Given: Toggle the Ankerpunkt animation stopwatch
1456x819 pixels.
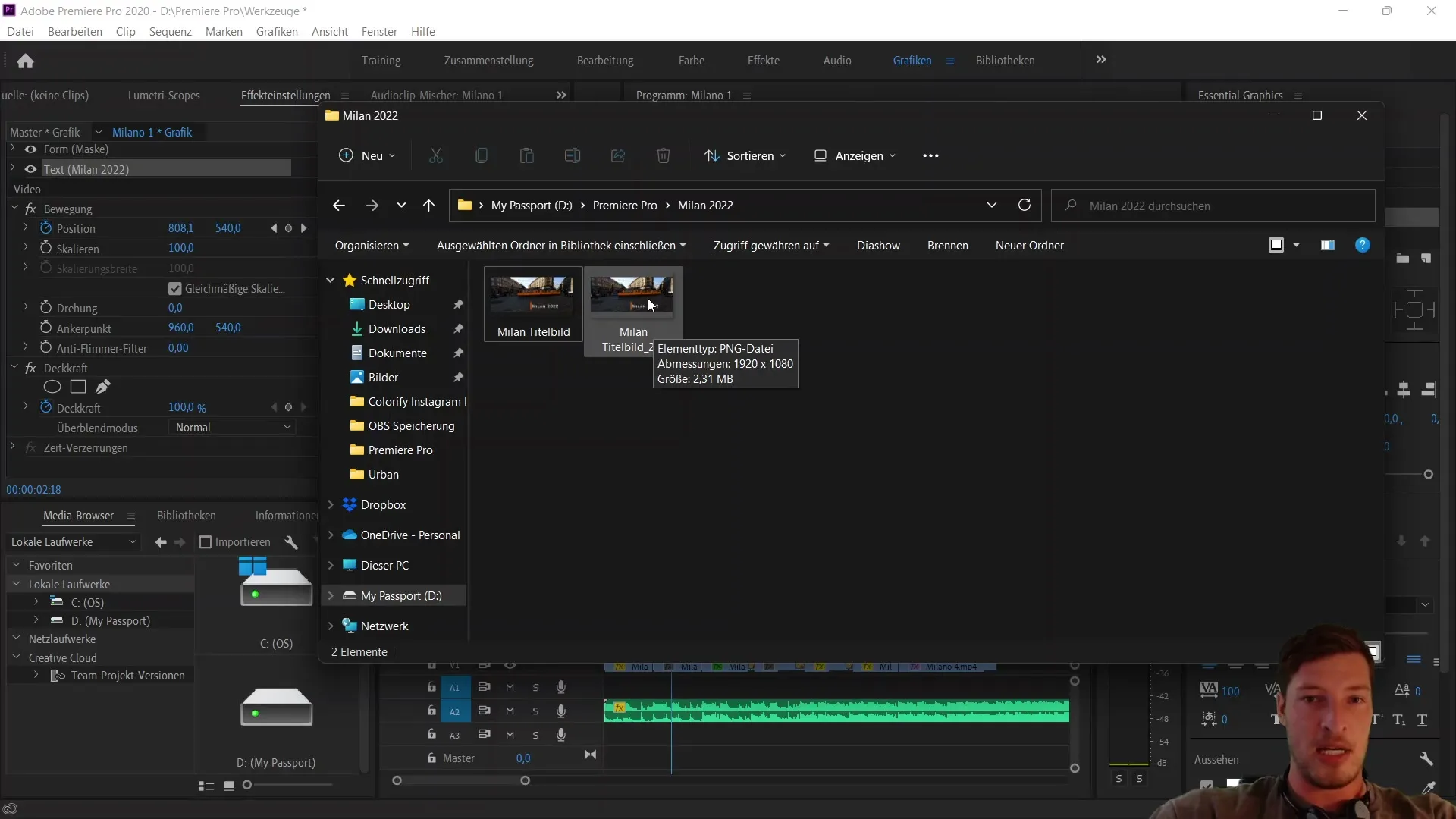Looking at the screenshot, I should pos(45,328).
